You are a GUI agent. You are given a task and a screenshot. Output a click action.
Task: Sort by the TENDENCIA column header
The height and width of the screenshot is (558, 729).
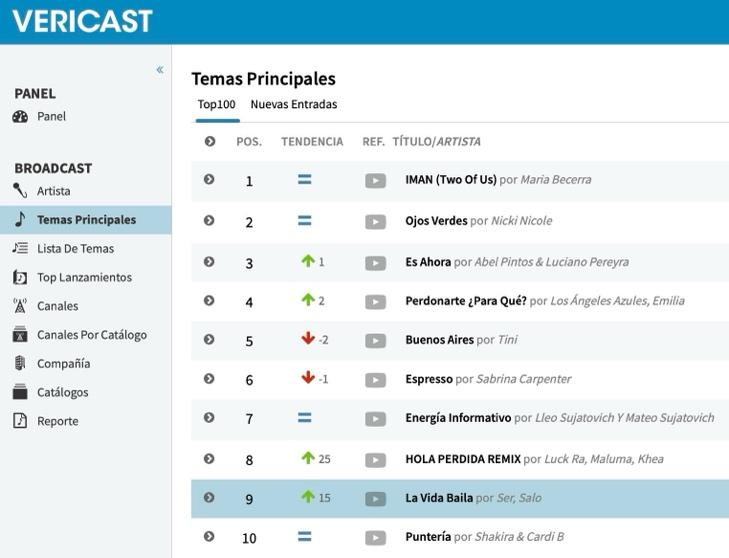point(312,141)
